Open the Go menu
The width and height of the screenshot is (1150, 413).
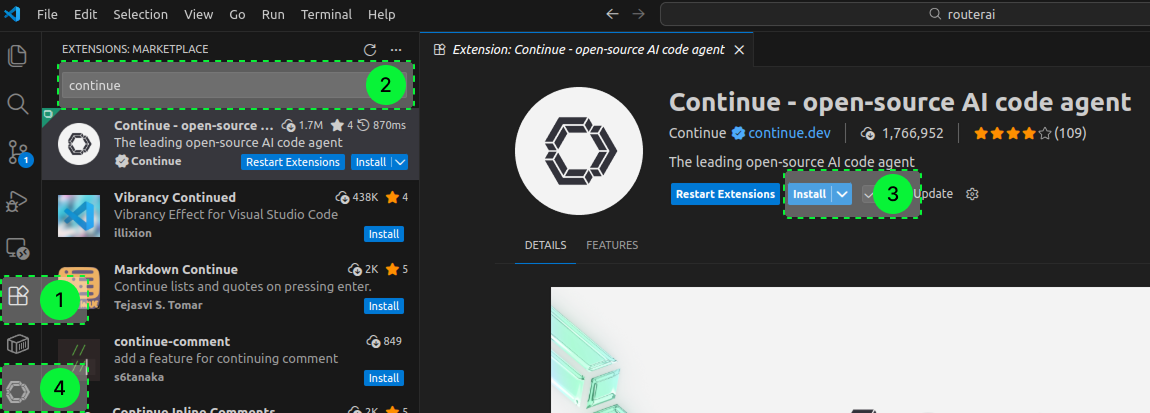pos(237,14)
